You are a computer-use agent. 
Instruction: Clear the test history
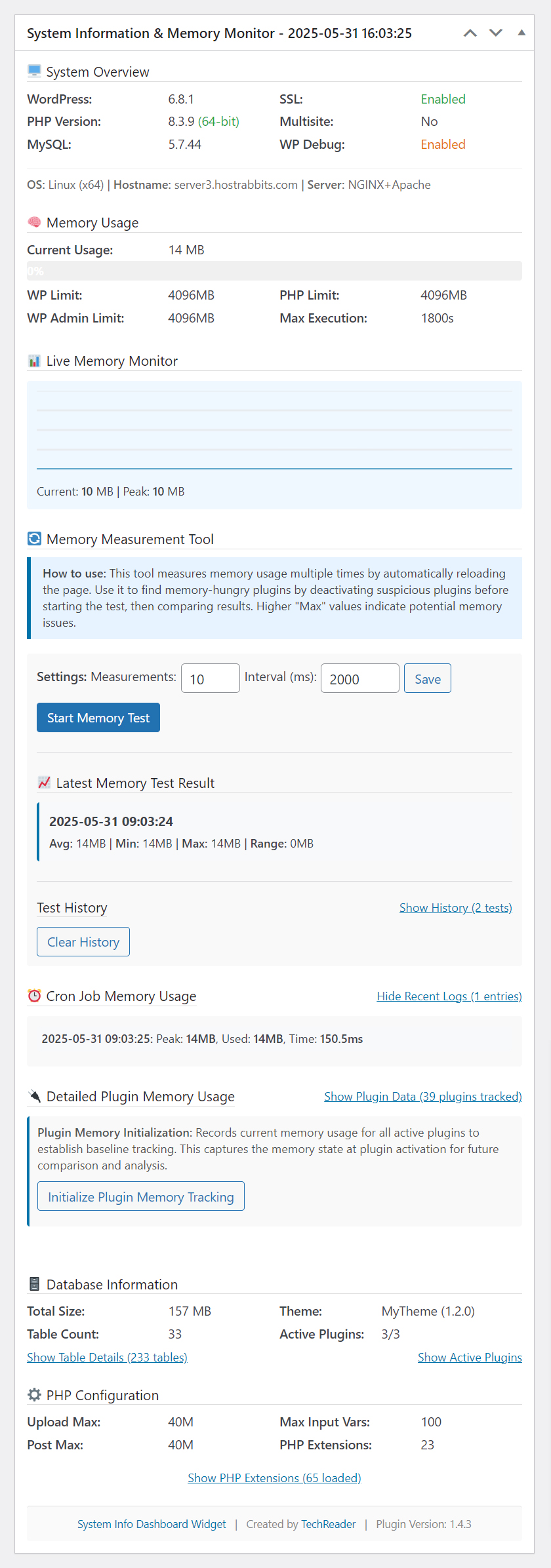coord(83,942)
